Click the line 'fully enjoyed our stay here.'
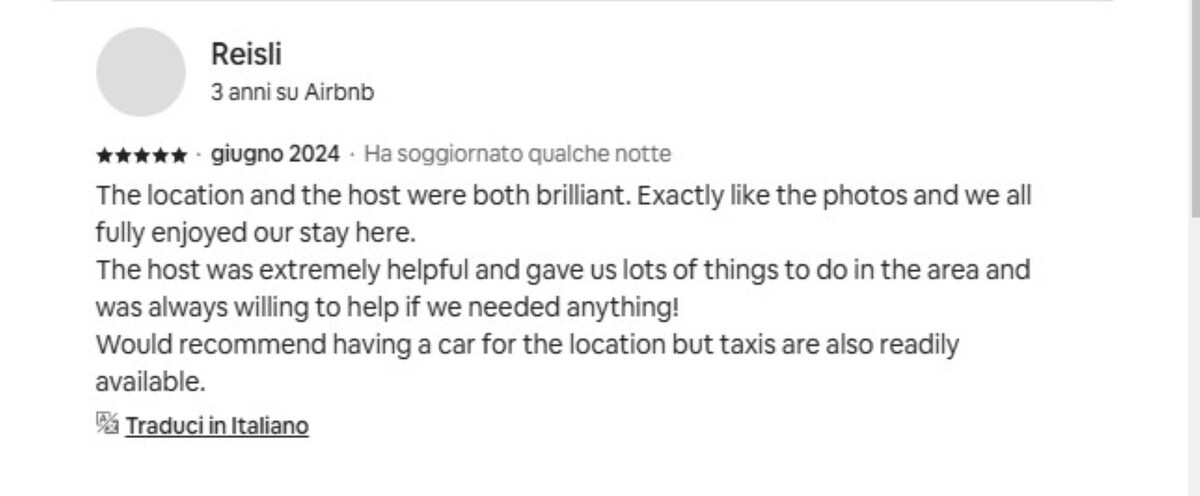 coord(255,233)
